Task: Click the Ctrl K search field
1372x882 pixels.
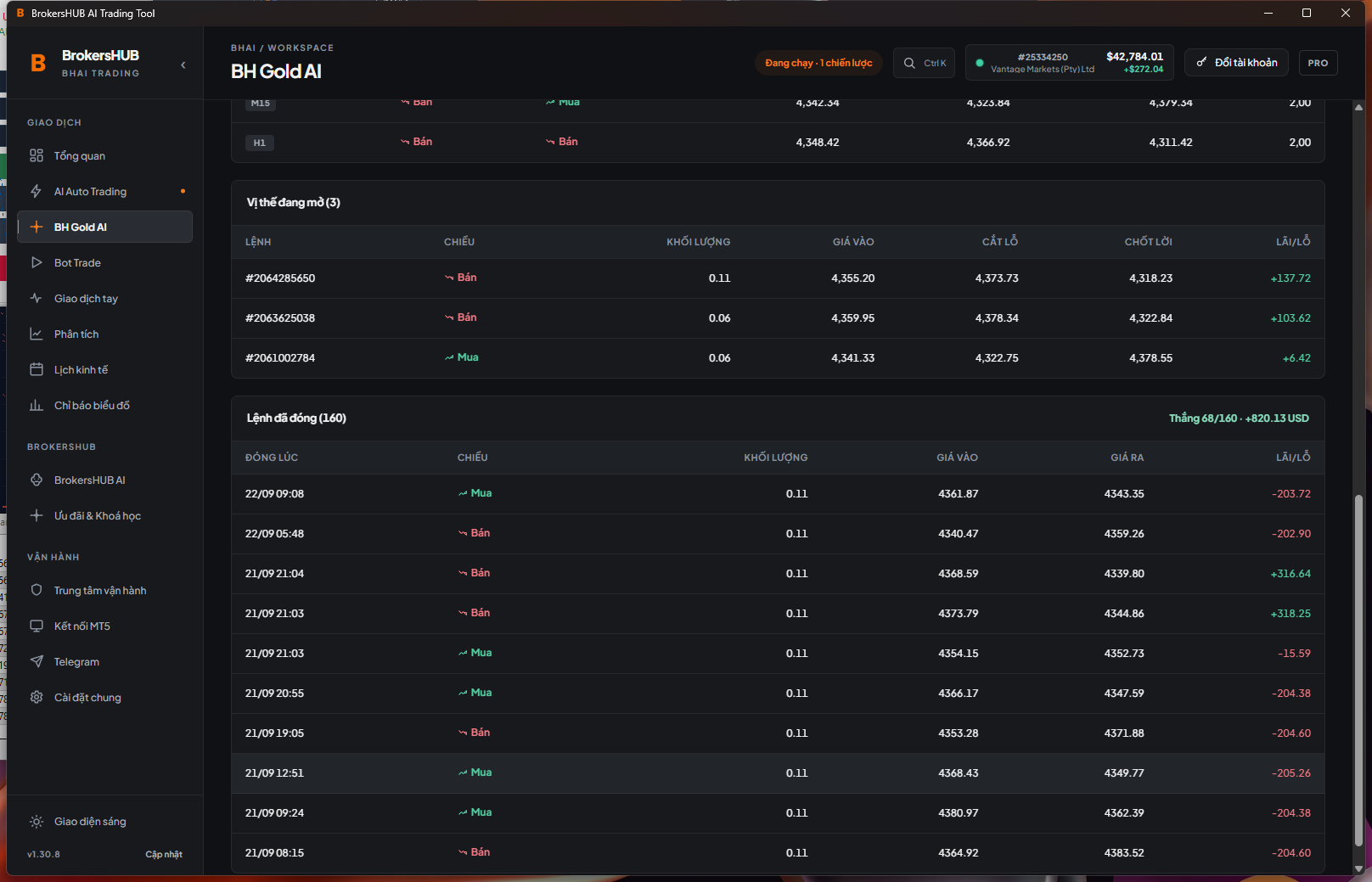Action: pyautogui.click(x=925, y=63)
